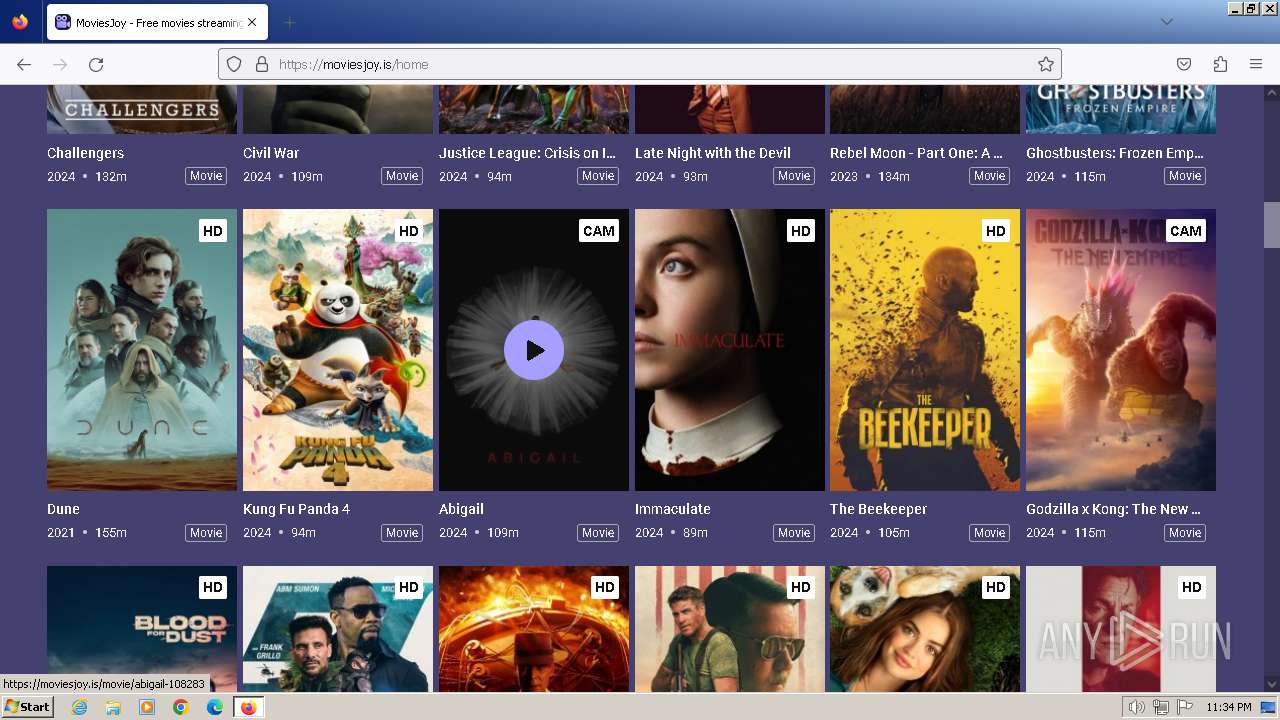Open network connection tray icon
Image resolution: width=1280 pixels, height=720 pixels.
(1161, 707)
